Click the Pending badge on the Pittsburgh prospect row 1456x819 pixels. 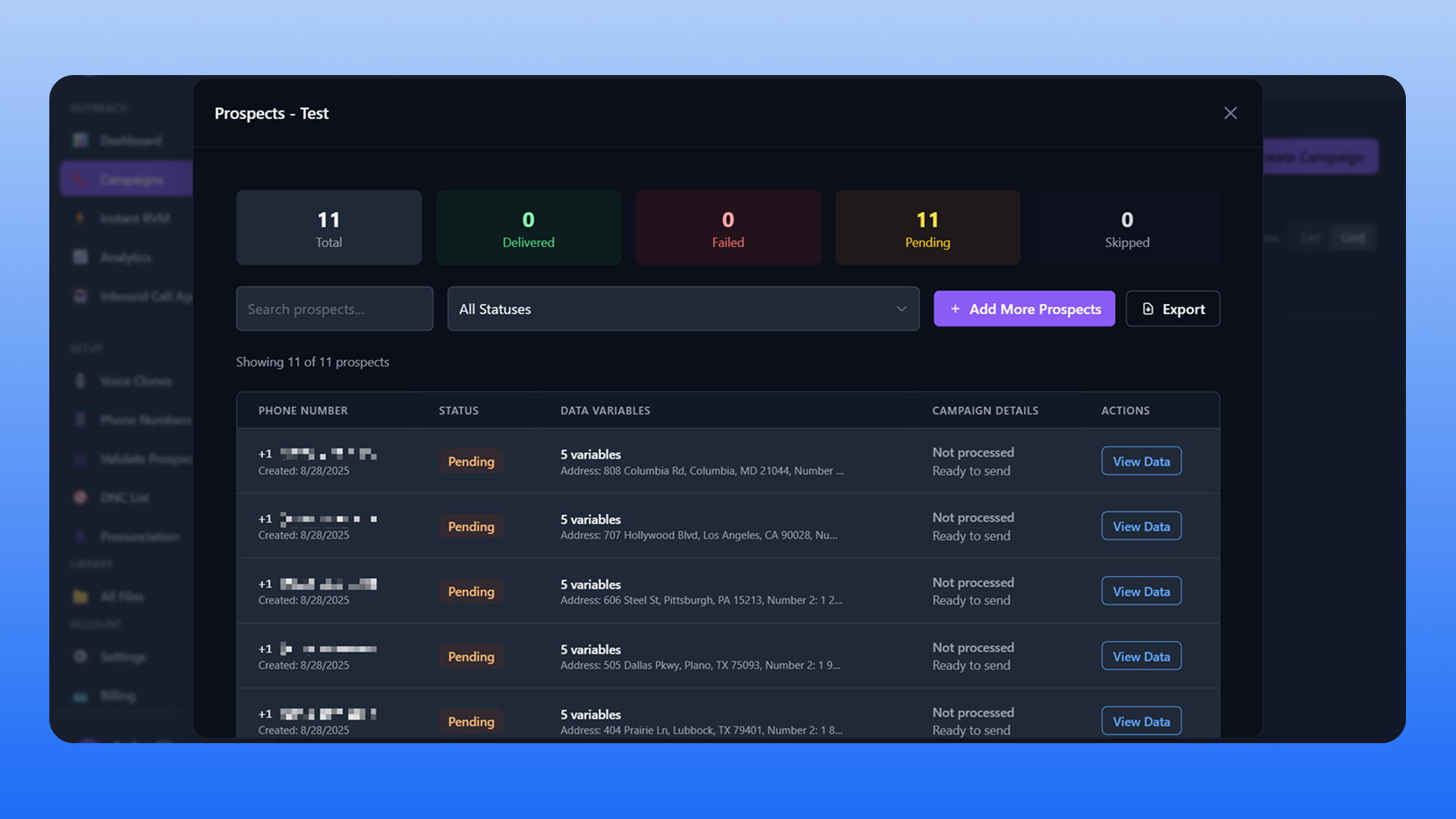click(470, 591)
